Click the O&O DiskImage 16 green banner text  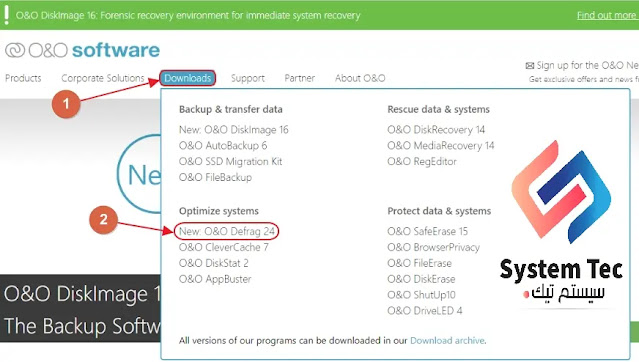(x=188, y=15)
